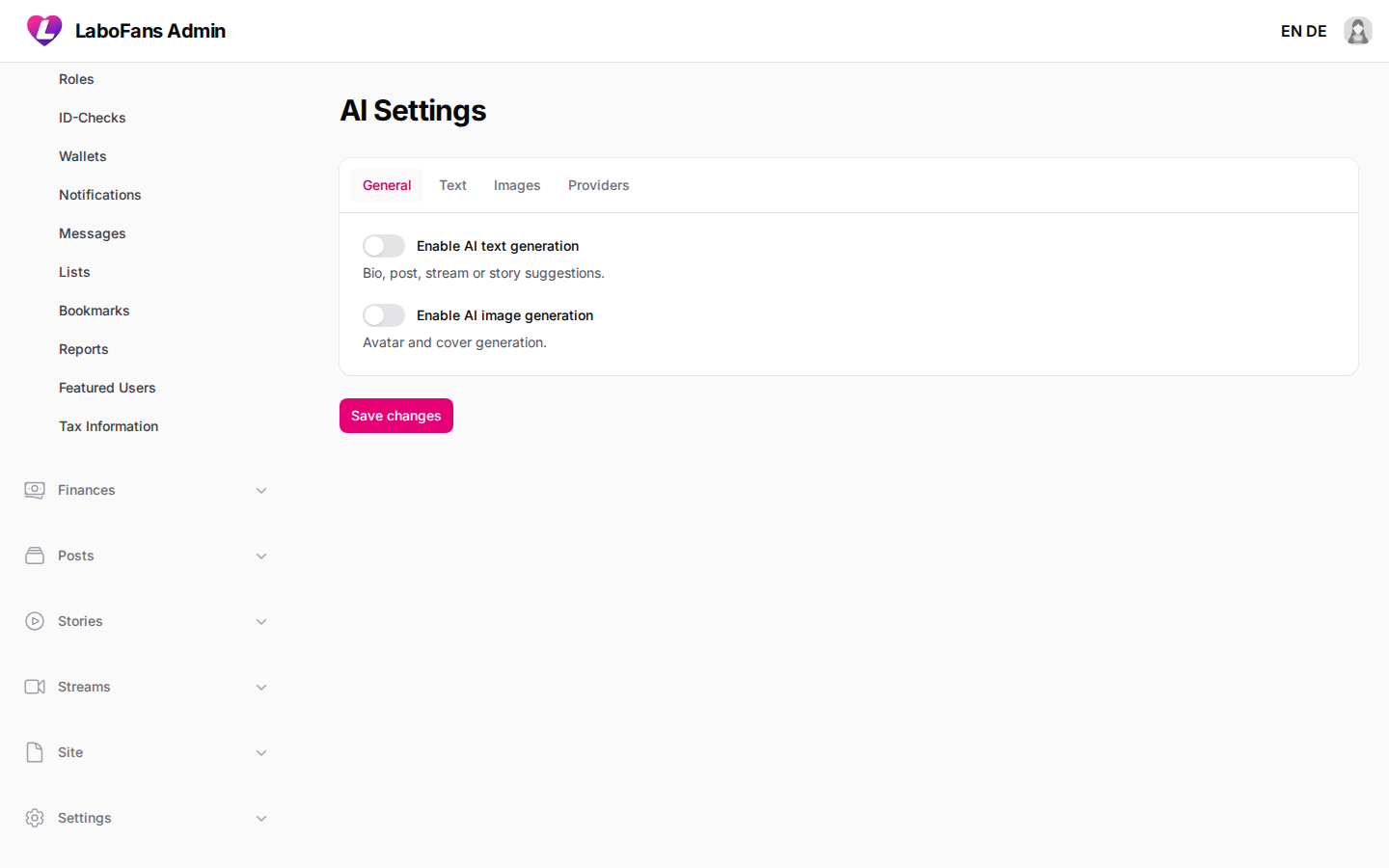Click the 'Enable AI image generation' label
This screenshot has width=1389, height=868.
tap(505, 315)
